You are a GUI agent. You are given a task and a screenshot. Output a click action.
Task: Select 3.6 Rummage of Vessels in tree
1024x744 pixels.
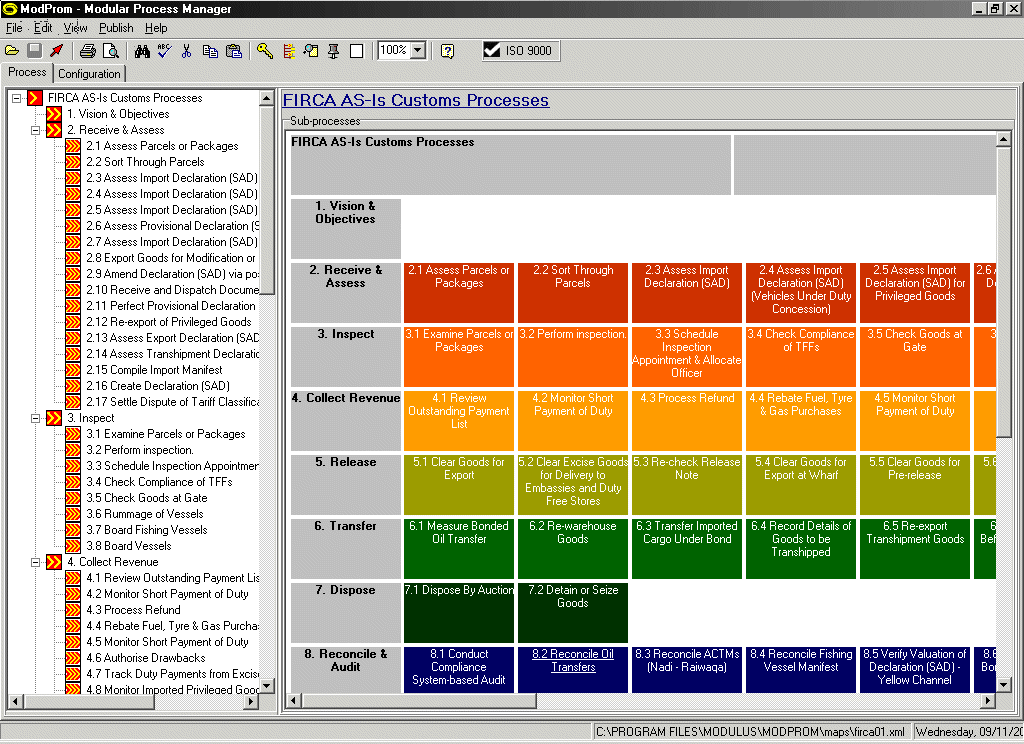point(147,514)
